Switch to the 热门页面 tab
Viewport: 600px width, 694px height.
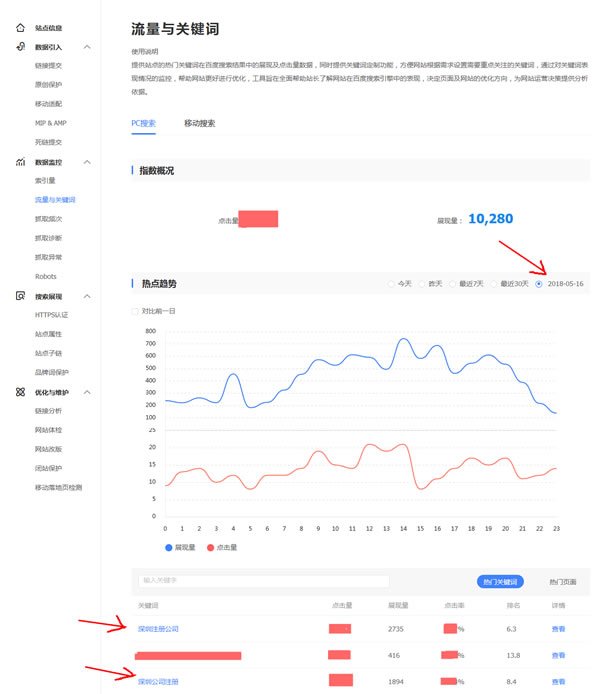pos(563,581)
